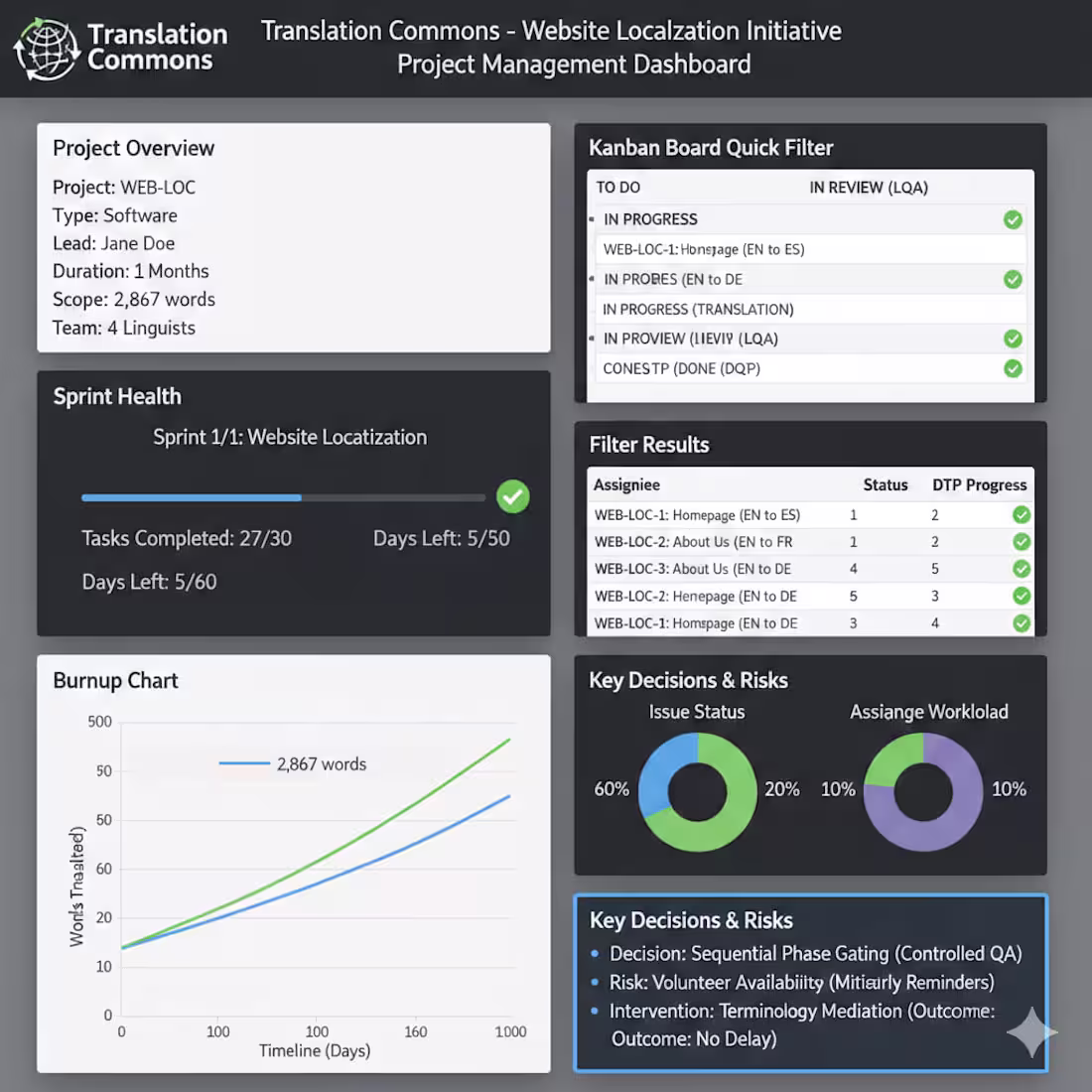Click the "Sprint Health" panel heading

[x=117, y=396]
